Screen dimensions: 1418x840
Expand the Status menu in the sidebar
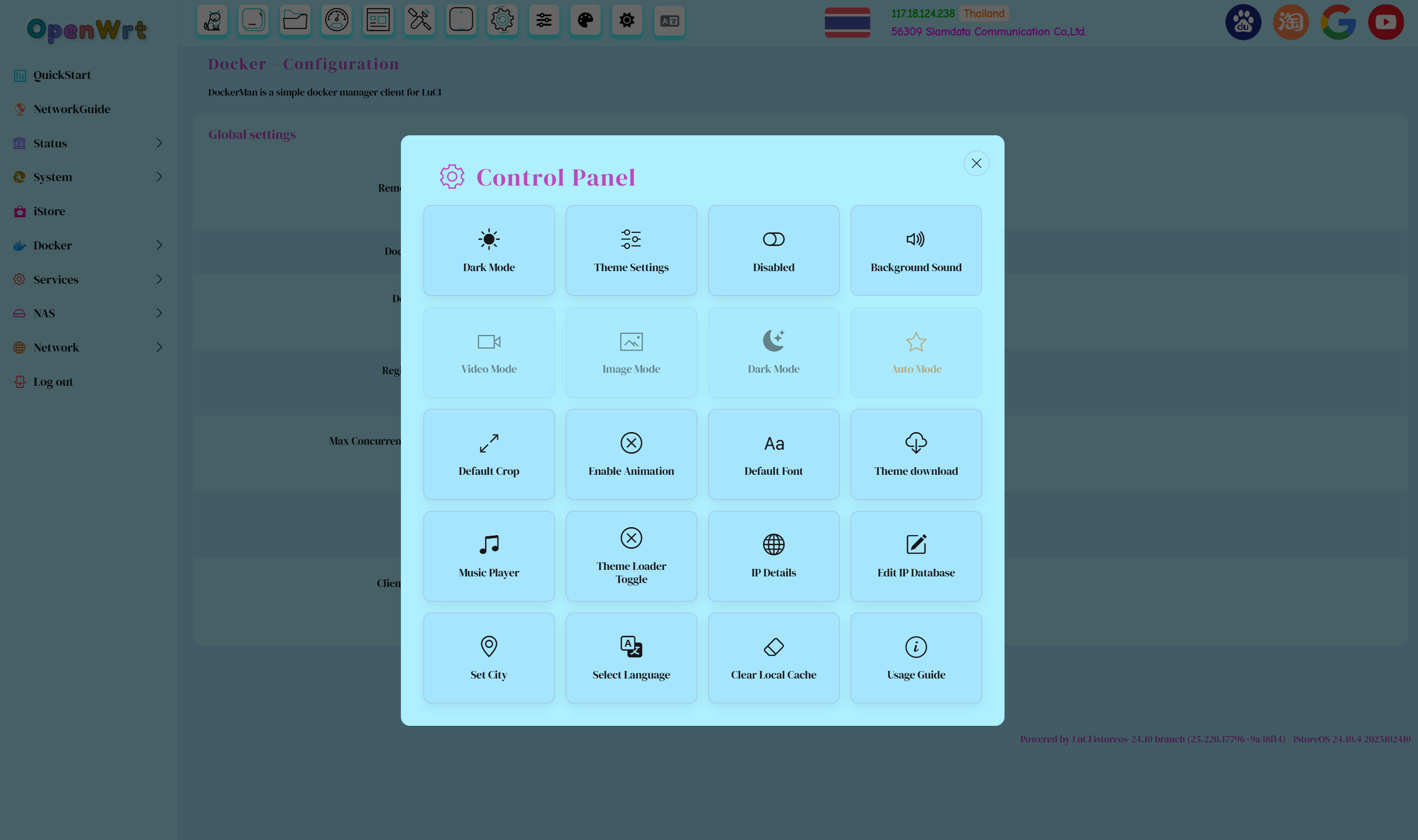tap(89, 143)
